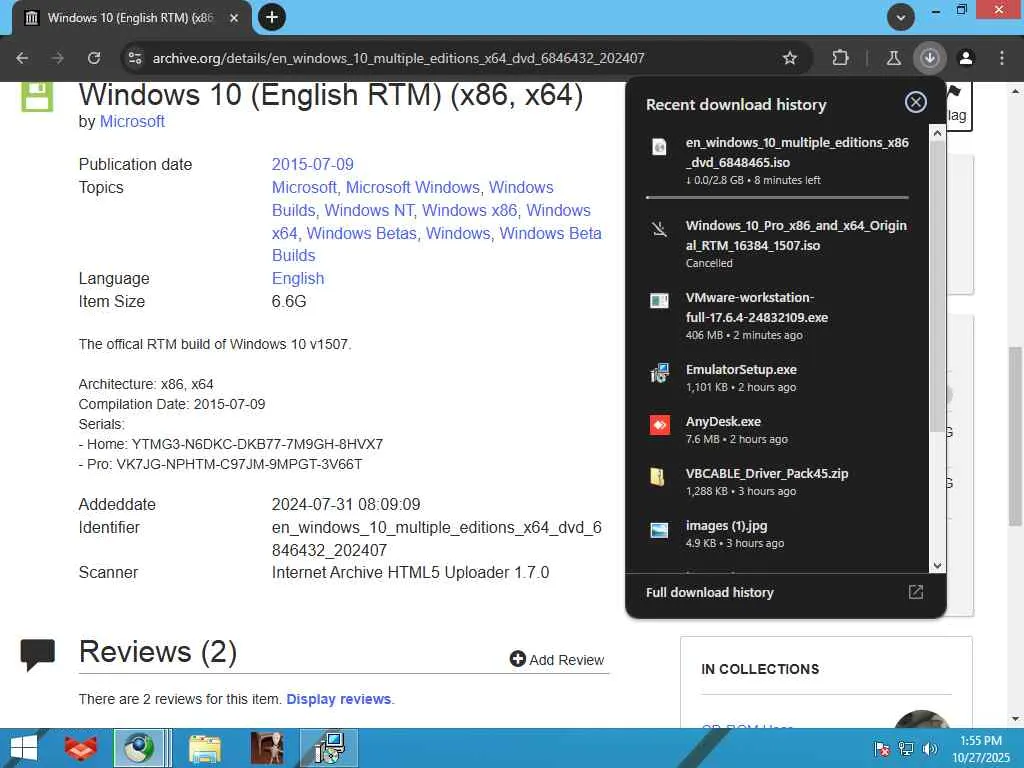Expand the tab search dropdown
Image resolution: width=1024 pixels, height=768 pixels.
tap(901, 18)
